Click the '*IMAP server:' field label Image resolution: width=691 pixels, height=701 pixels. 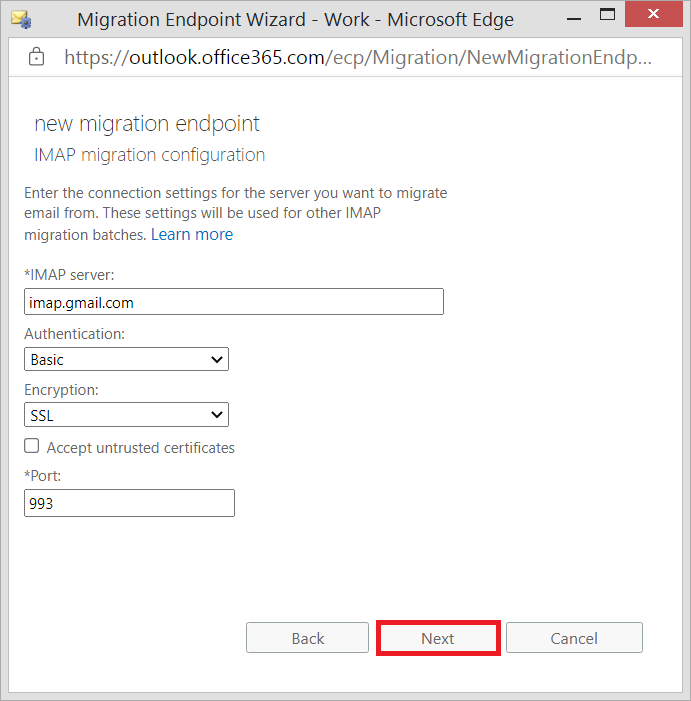click(x=69, y=275)
